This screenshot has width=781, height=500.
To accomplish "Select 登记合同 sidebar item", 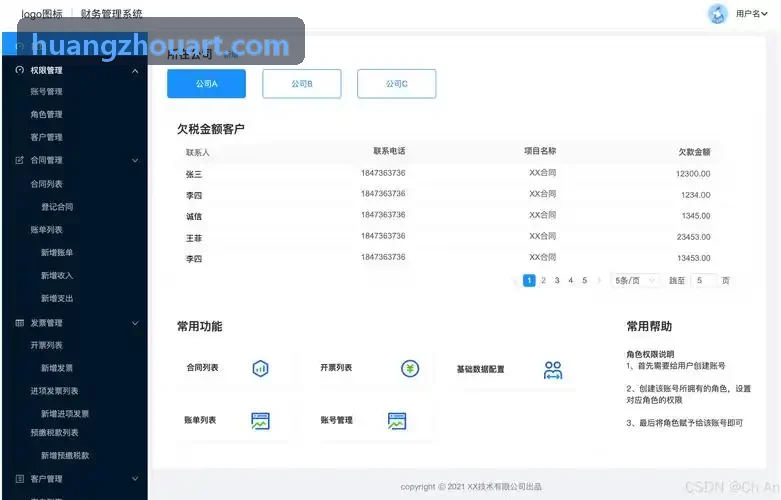I will point(57,207).
